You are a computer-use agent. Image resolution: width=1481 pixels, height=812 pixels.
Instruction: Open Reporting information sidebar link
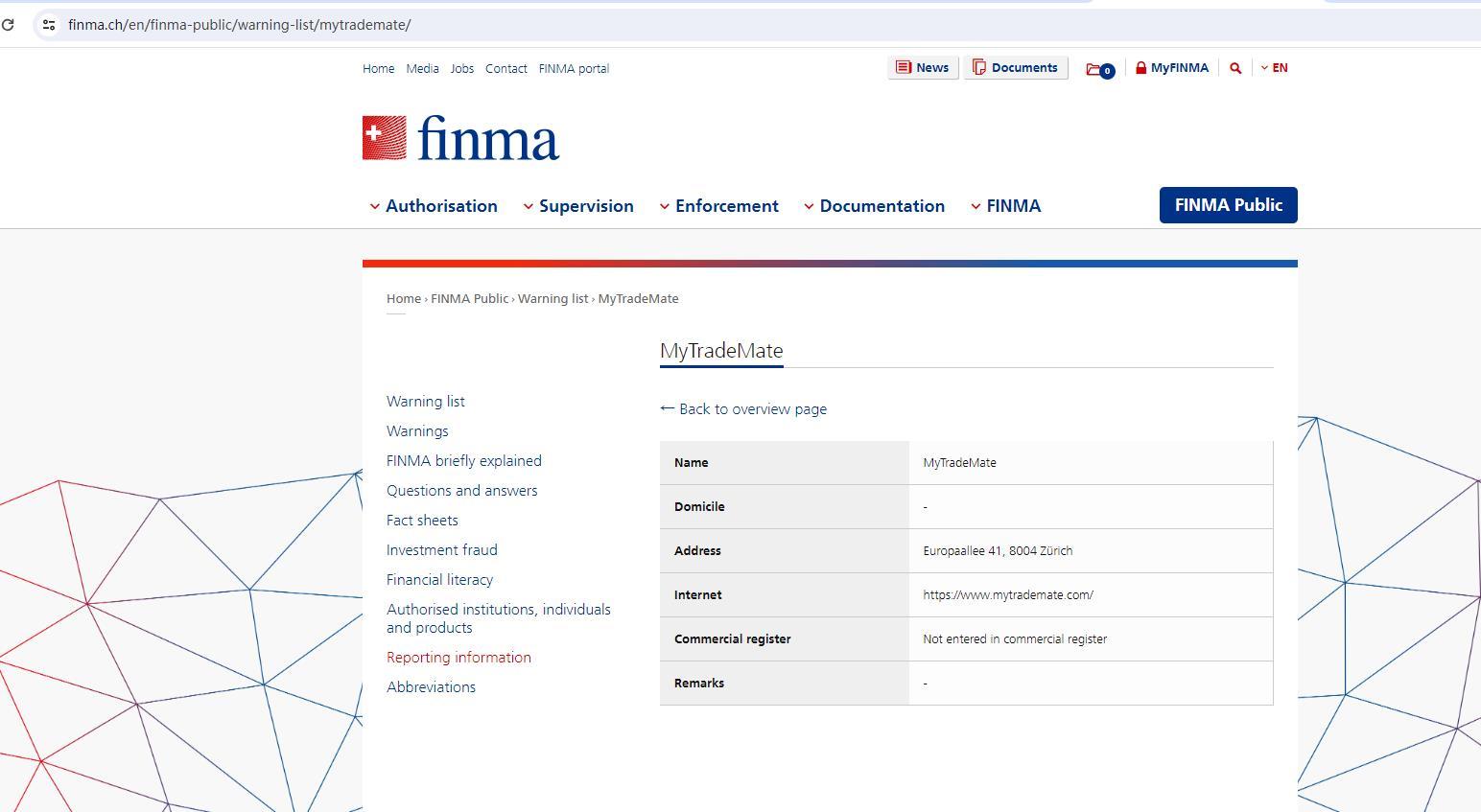coord(458,658)
